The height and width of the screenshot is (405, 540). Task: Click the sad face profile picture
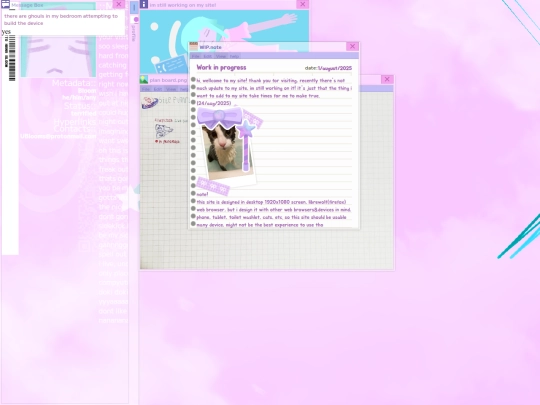tap(58, 57)
